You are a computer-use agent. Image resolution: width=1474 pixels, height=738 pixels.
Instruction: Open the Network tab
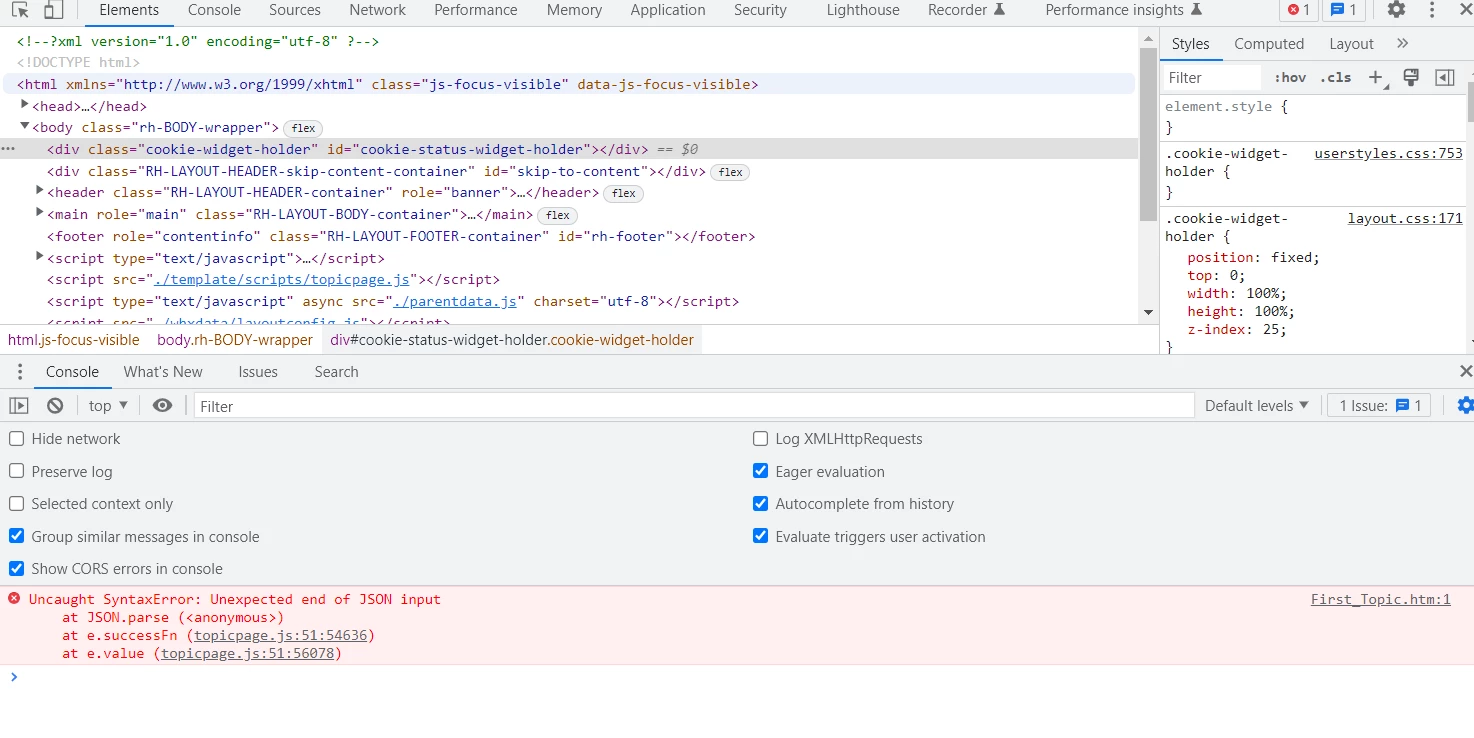click(x=377, y=10)
